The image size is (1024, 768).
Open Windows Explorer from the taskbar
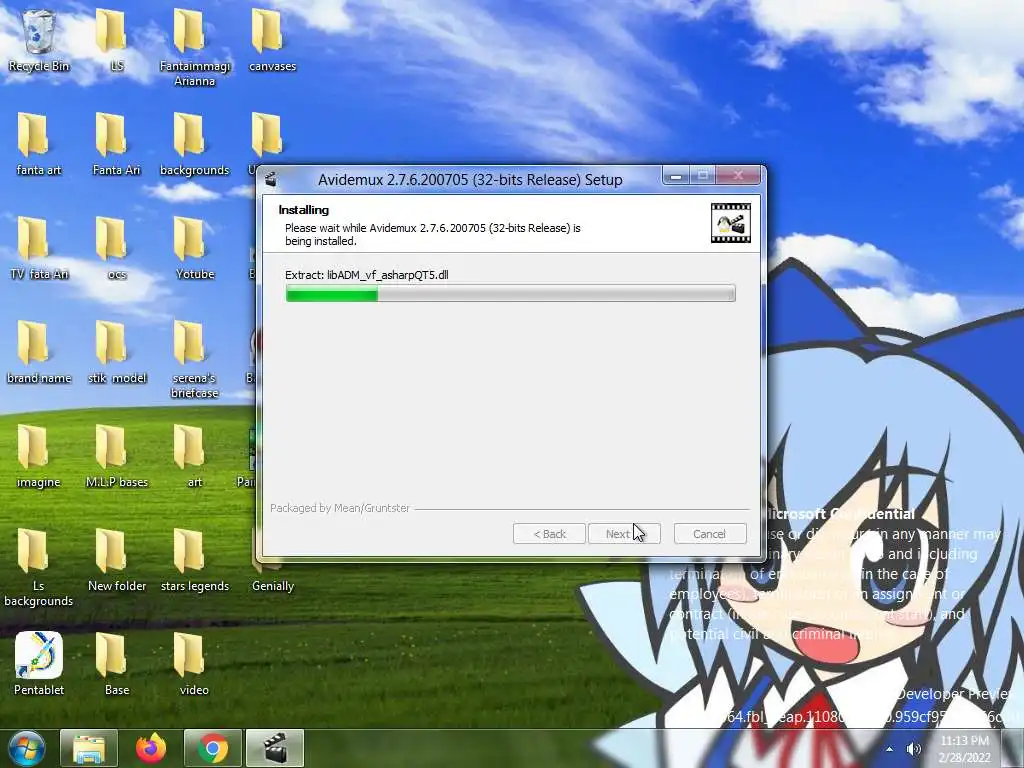(x=89, y=748)
